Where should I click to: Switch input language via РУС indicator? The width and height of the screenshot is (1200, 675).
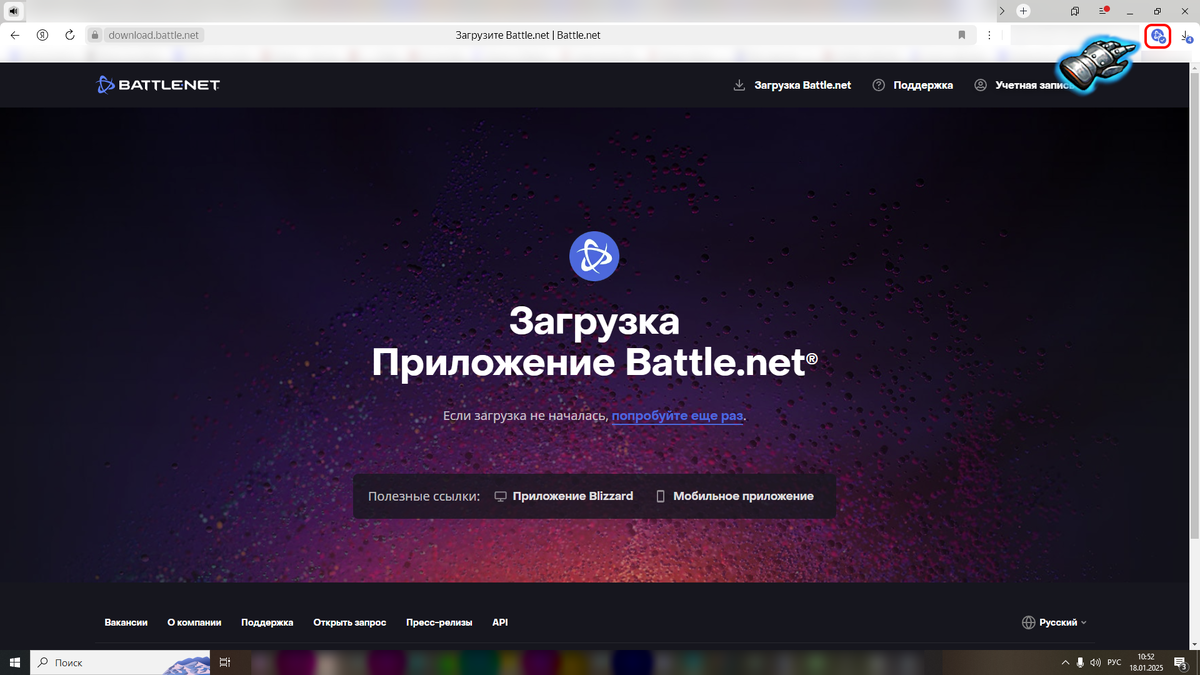[1114, 662]
